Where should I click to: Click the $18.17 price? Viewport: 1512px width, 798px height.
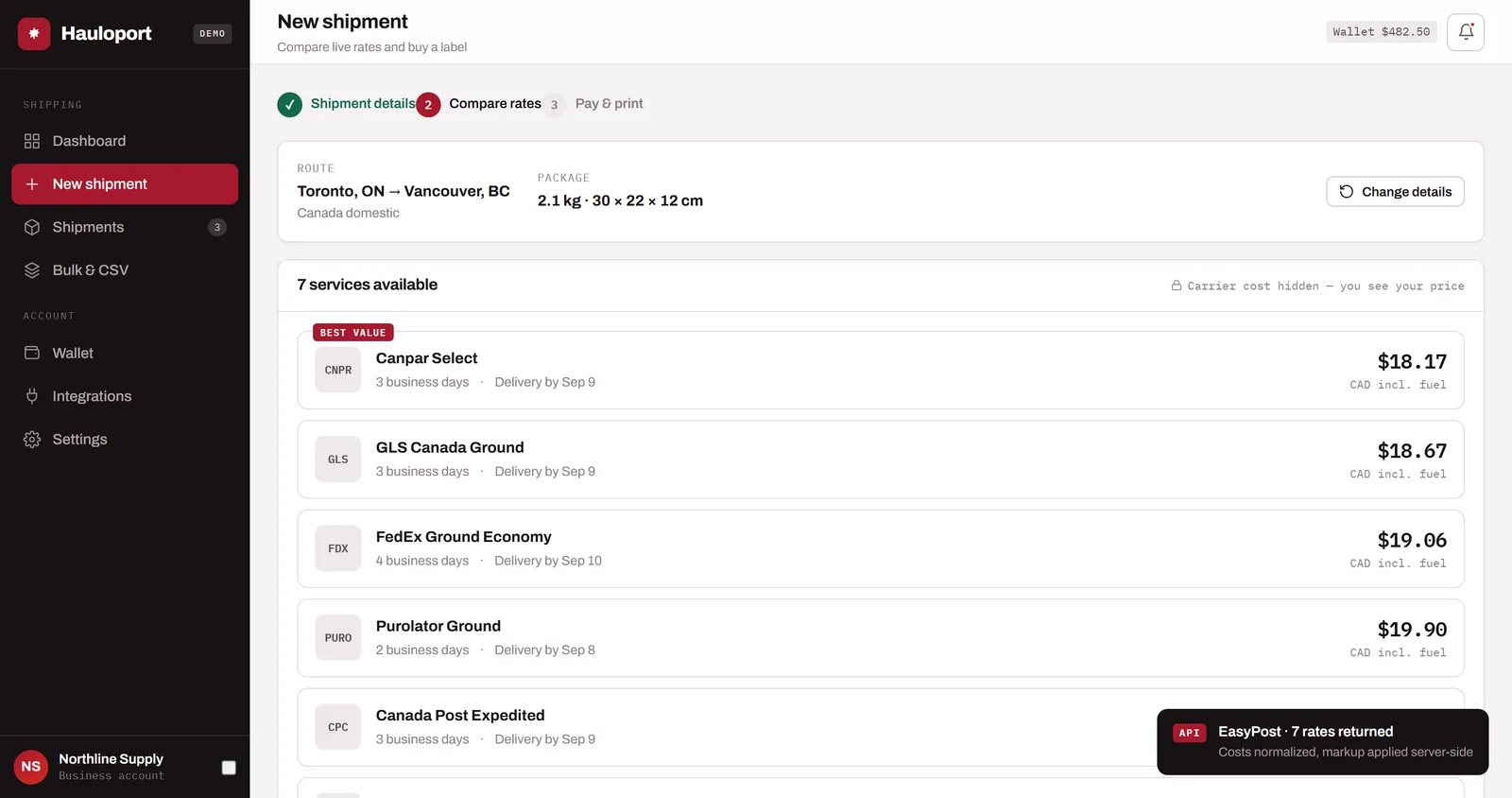coord(1412,362)
